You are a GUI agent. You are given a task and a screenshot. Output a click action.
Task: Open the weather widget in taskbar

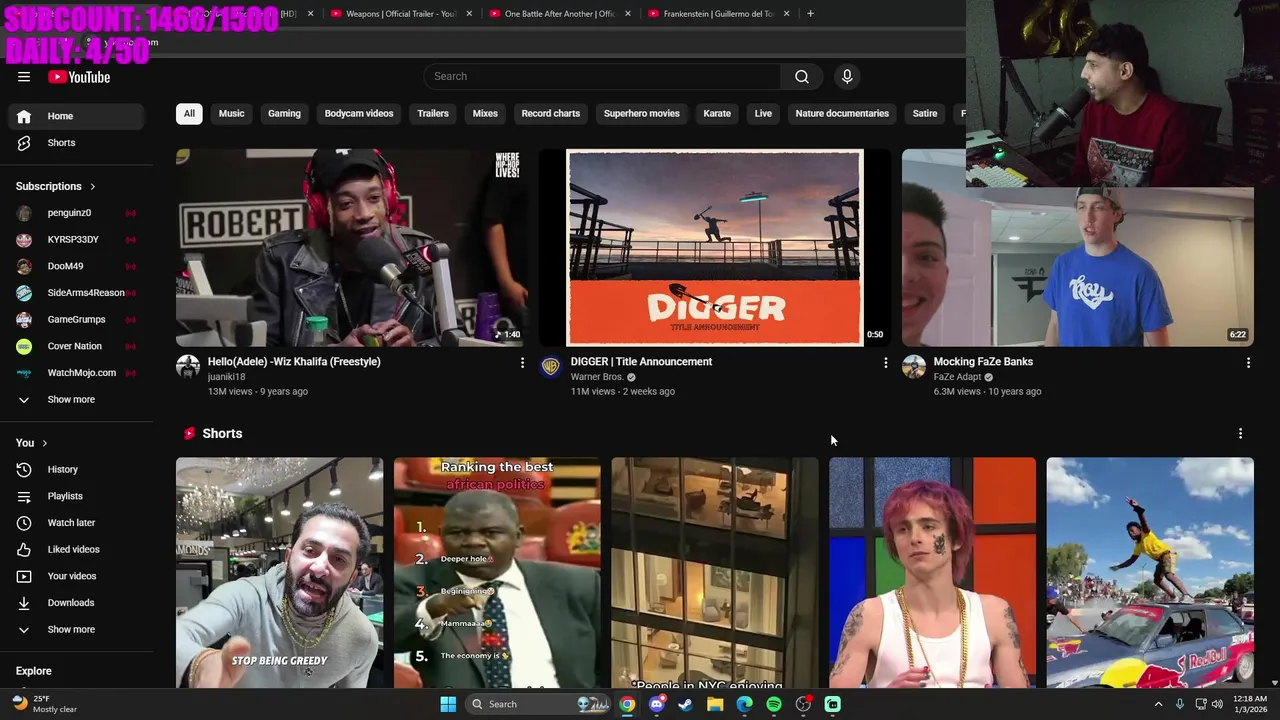point(46,704)
